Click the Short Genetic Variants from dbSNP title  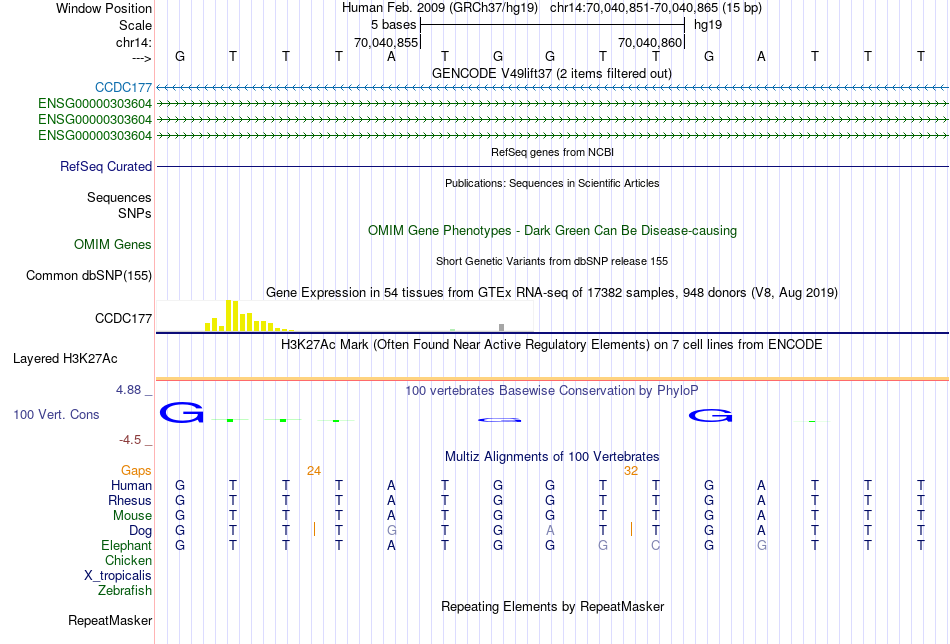552,261
